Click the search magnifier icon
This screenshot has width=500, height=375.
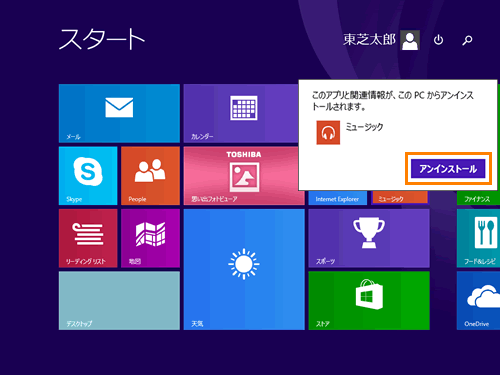[x=467, y=40]
